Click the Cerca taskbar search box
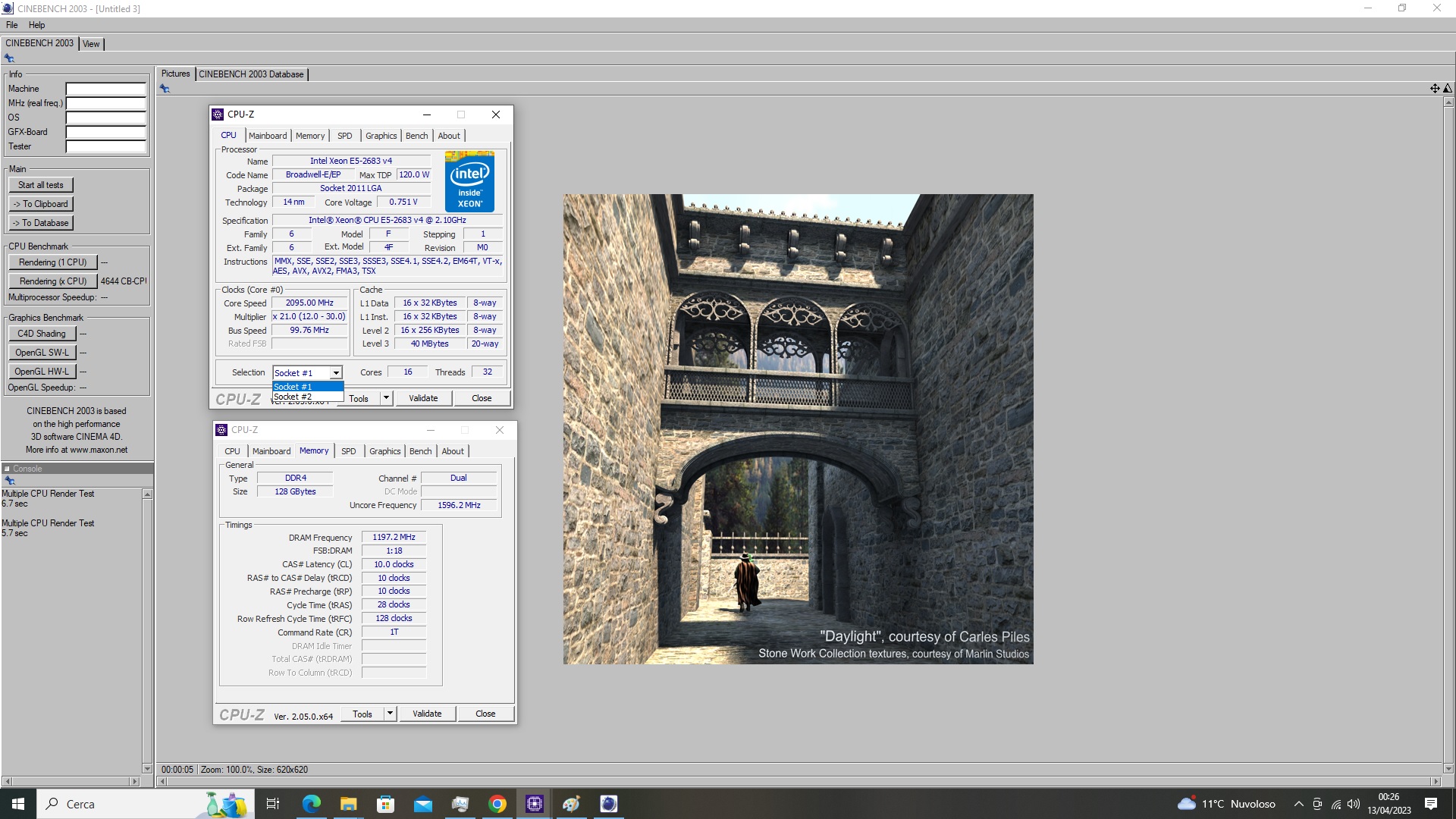Viewport: 1456px width, 819px height. [x=146, y=804]
